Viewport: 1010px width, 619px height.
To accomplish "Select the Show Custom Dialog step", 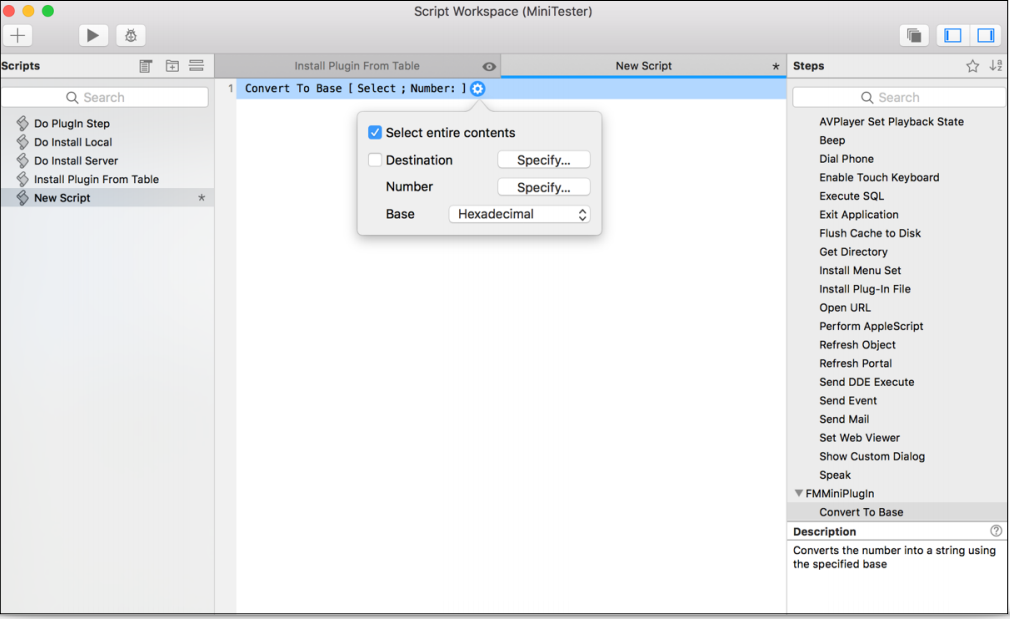I will [x=872, y=457].
